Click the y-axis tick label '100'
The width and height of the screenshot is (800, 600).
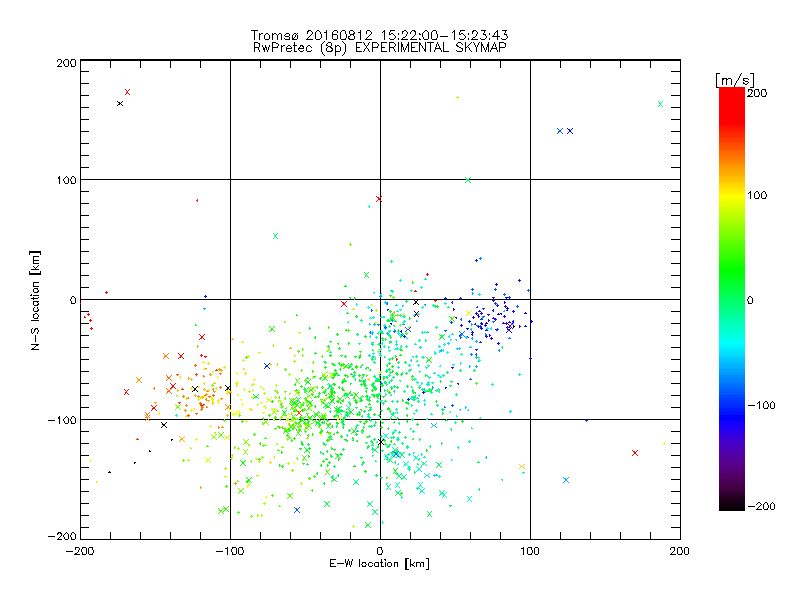tap(66, 180)
